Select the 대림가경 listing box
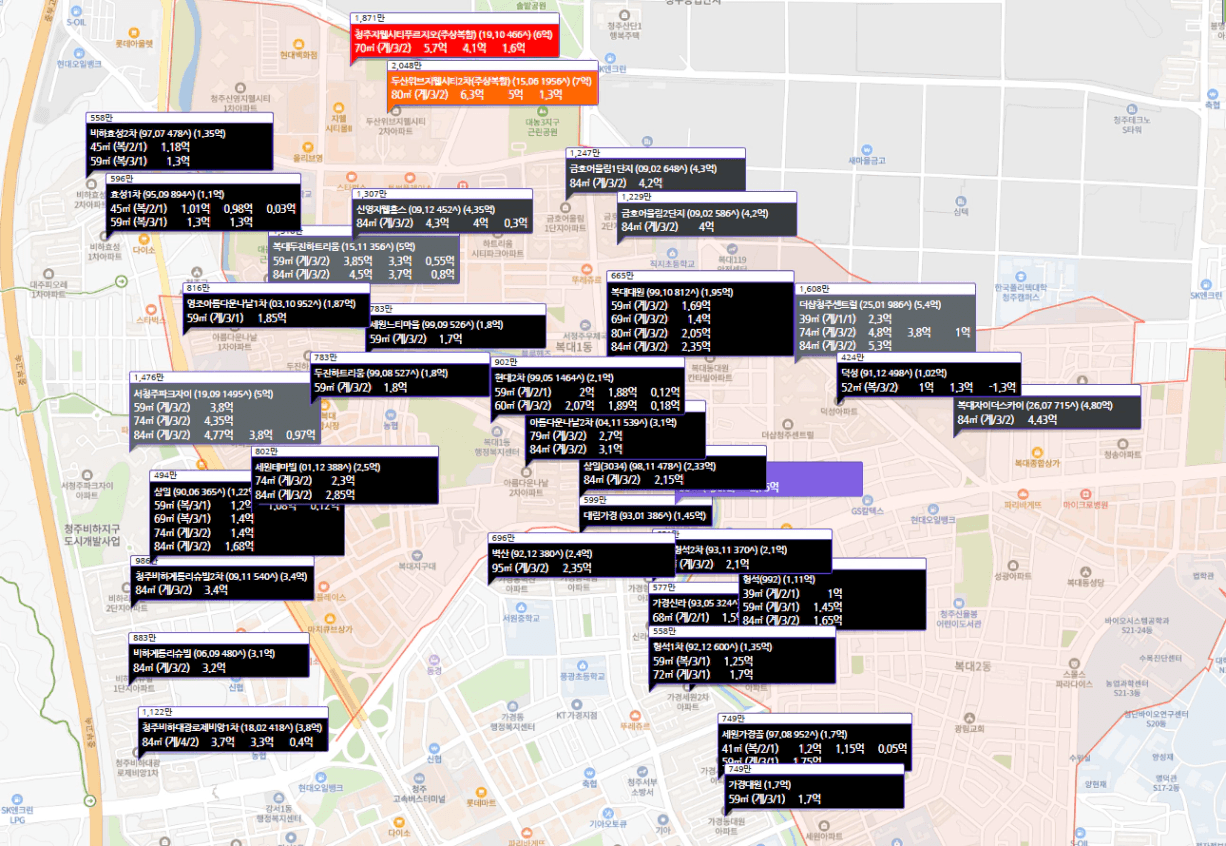This screenshot has height=846, width=1226. pyautogui.click(x=645, y=513)
